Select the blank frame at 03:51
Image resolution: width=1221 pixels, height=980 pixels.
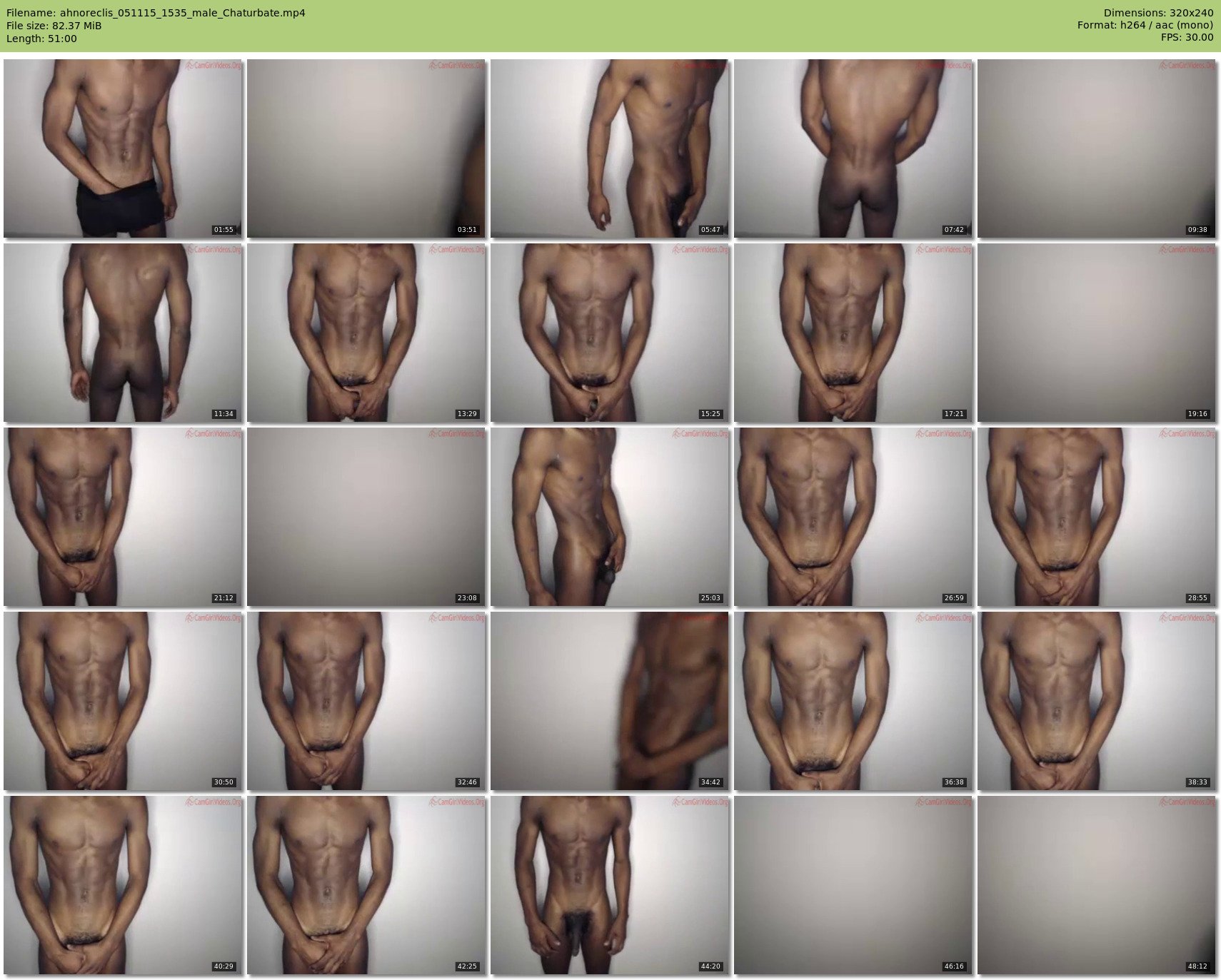pyautogui.click(x=366, y=148)
